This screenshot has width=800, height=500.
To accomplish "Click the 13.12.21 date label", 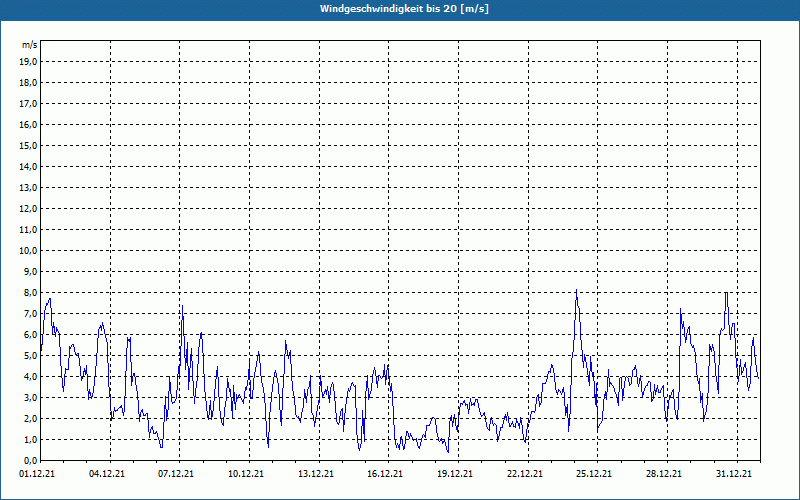I will click(x=316, y=474).
